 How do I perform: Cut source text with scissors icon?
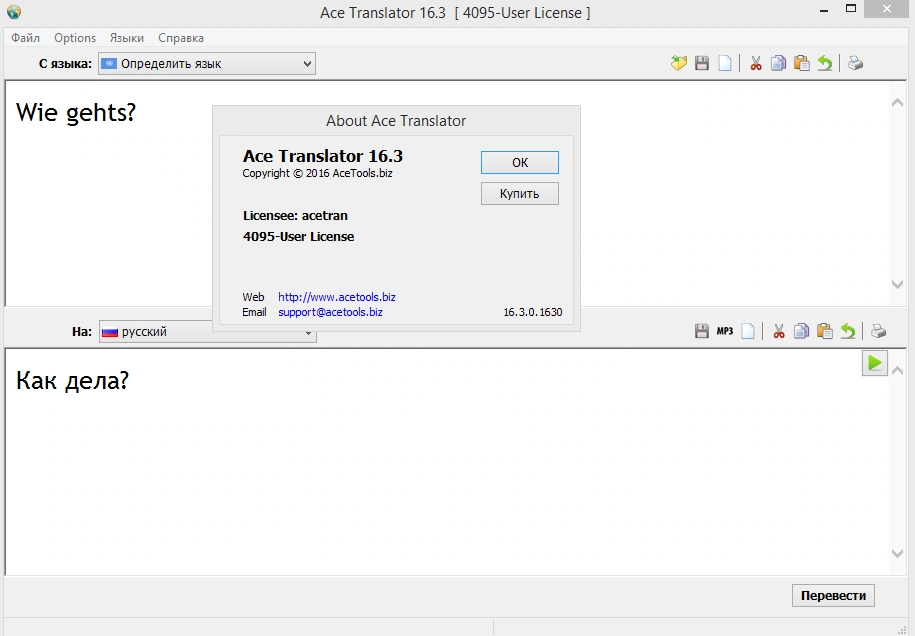[756, 63]
